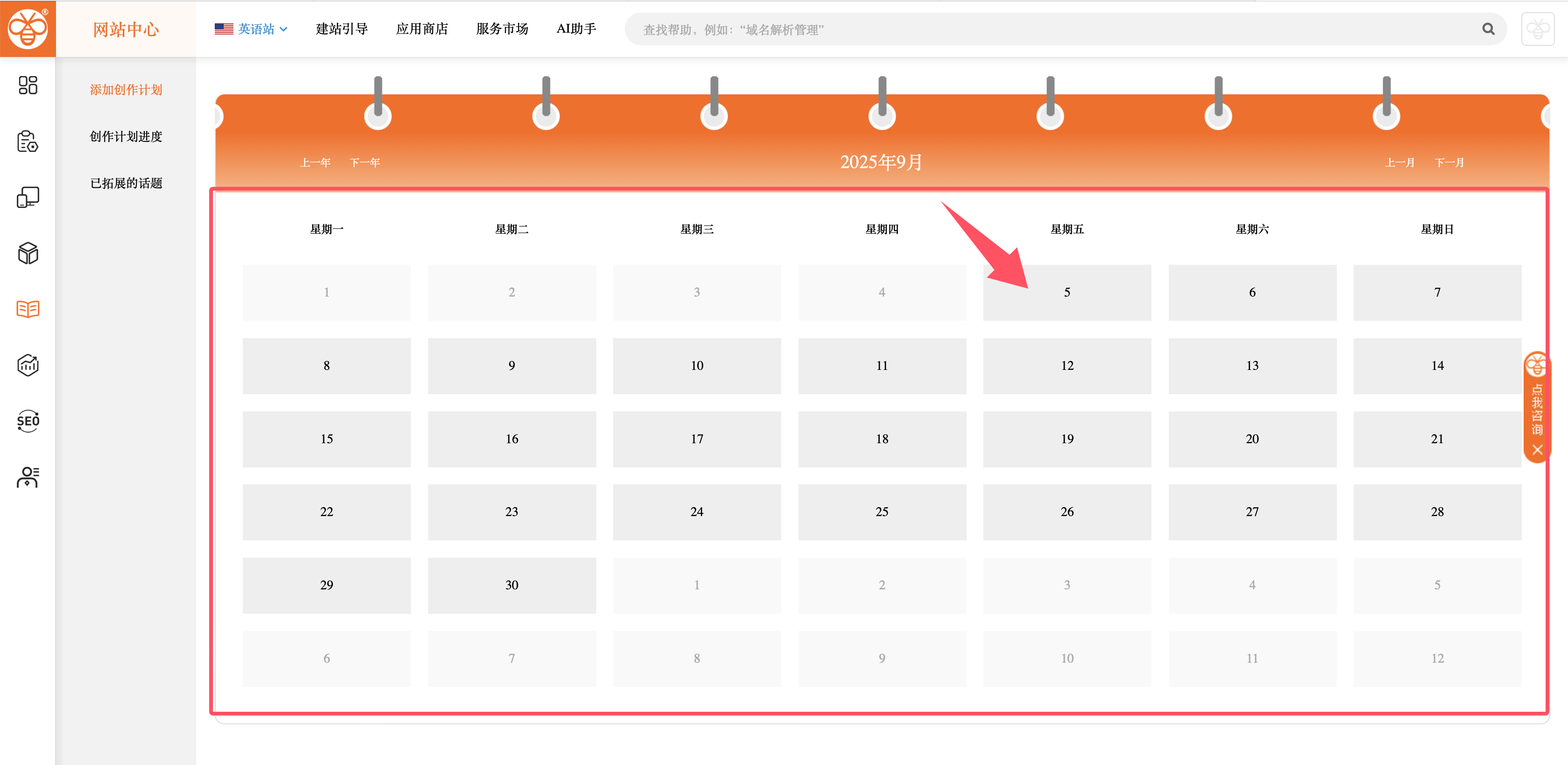
Task: Open the analytics chart sidebar icon
Action: (28, 365)
